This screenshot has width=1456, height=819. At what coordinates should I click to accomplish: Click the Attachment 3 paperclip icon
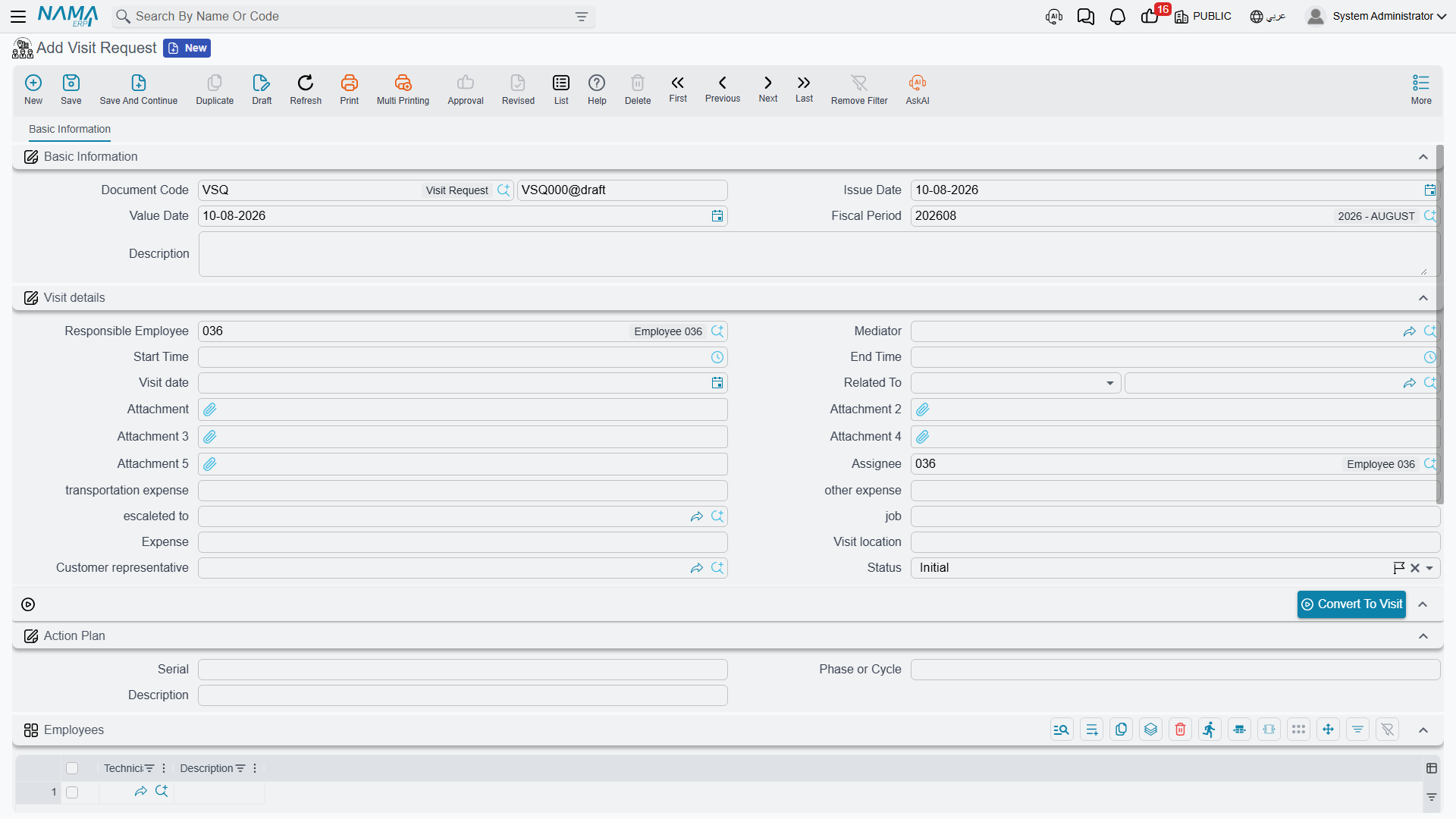tap(210, 437)
